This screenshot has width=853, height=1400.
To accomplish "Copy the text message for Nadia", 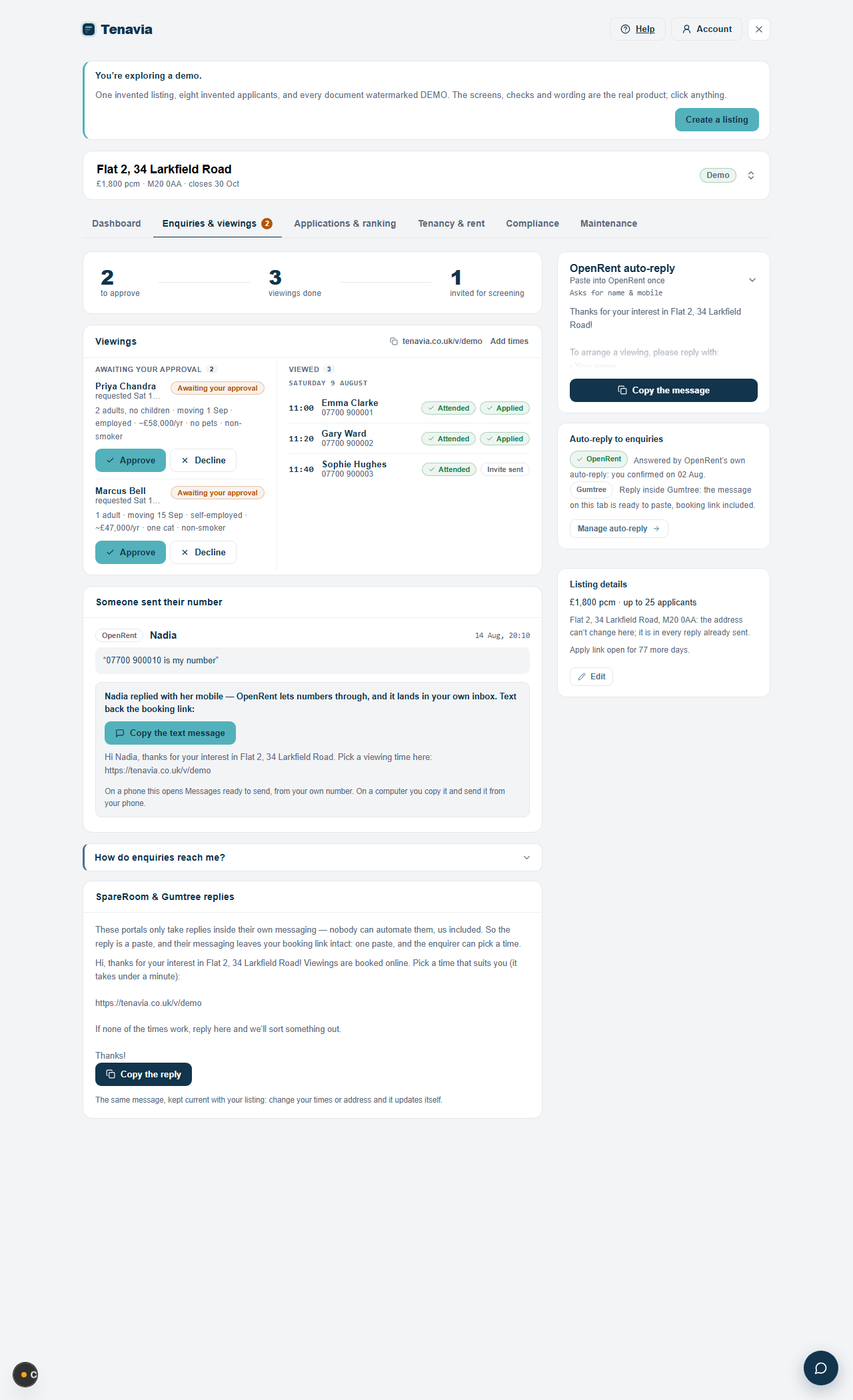I will (170, 733).
